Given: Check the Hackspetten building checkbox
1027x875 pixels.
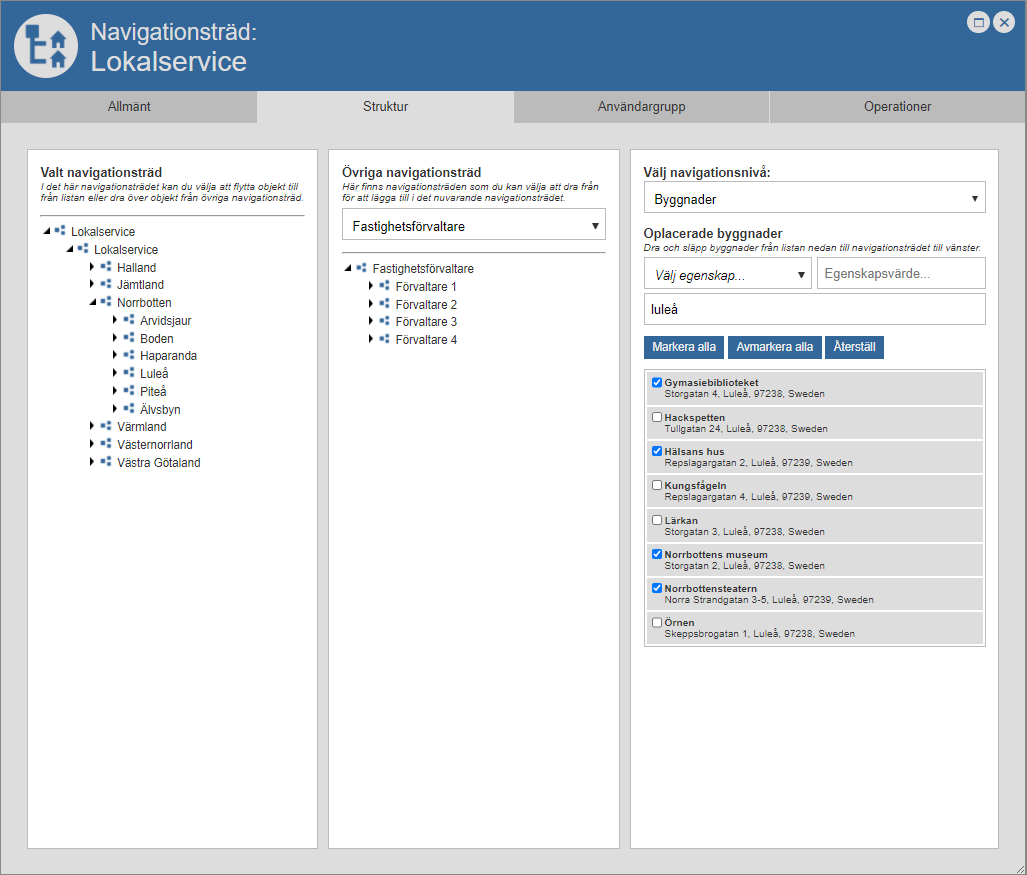Looking at the screenshot, I should [x=657, y=417].
